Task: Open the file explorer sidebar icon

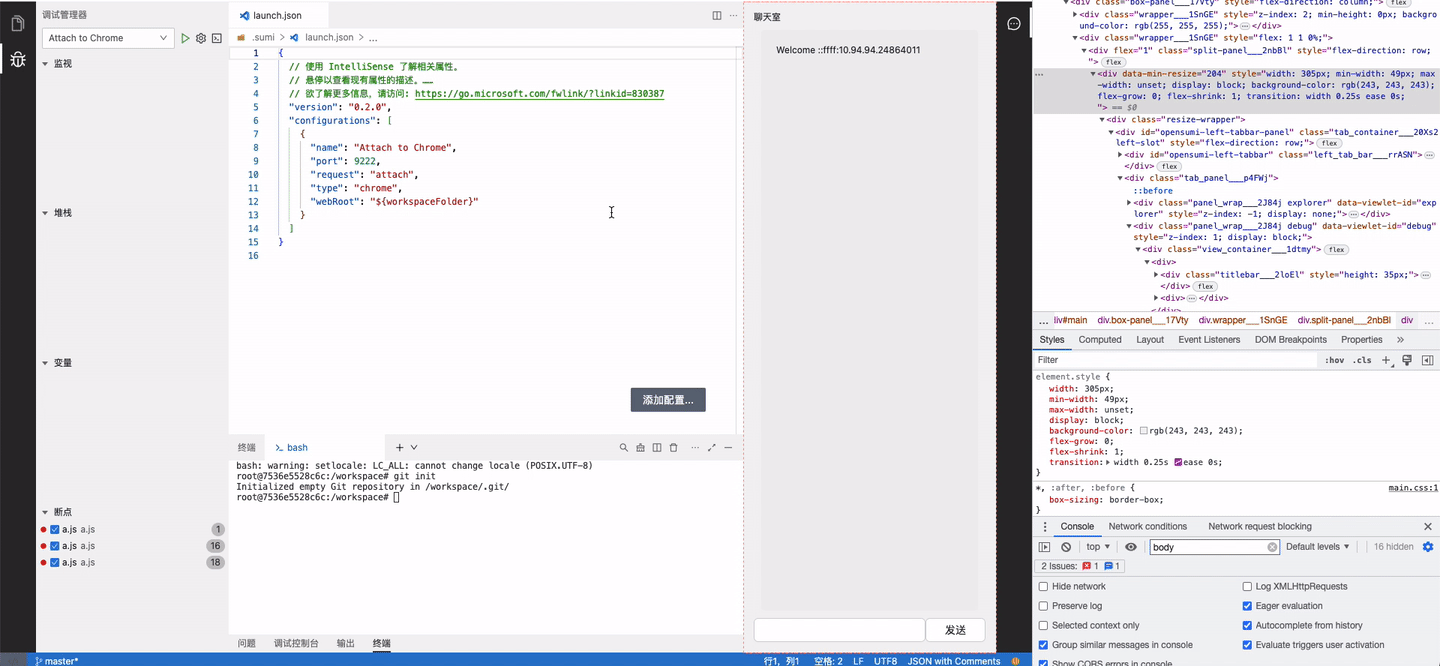Action: tap(17, 22)
